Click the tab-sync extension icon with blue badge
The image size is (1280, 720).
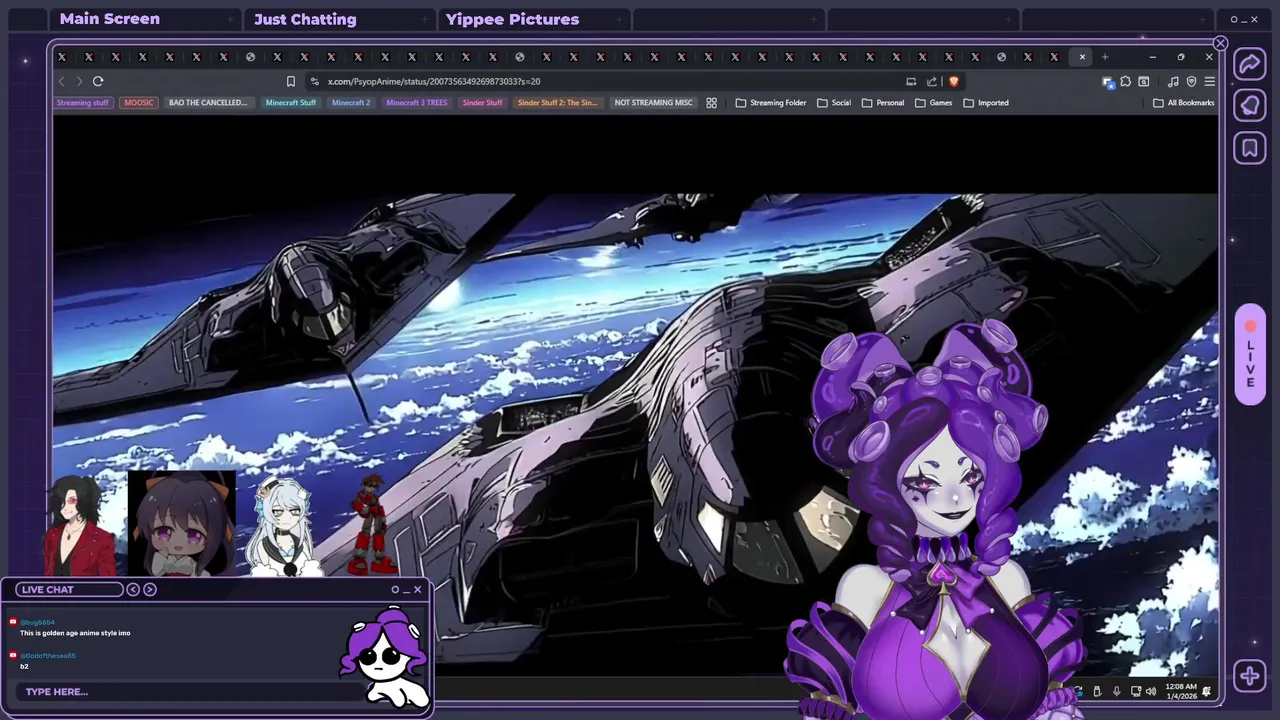tap(1108, 82)
